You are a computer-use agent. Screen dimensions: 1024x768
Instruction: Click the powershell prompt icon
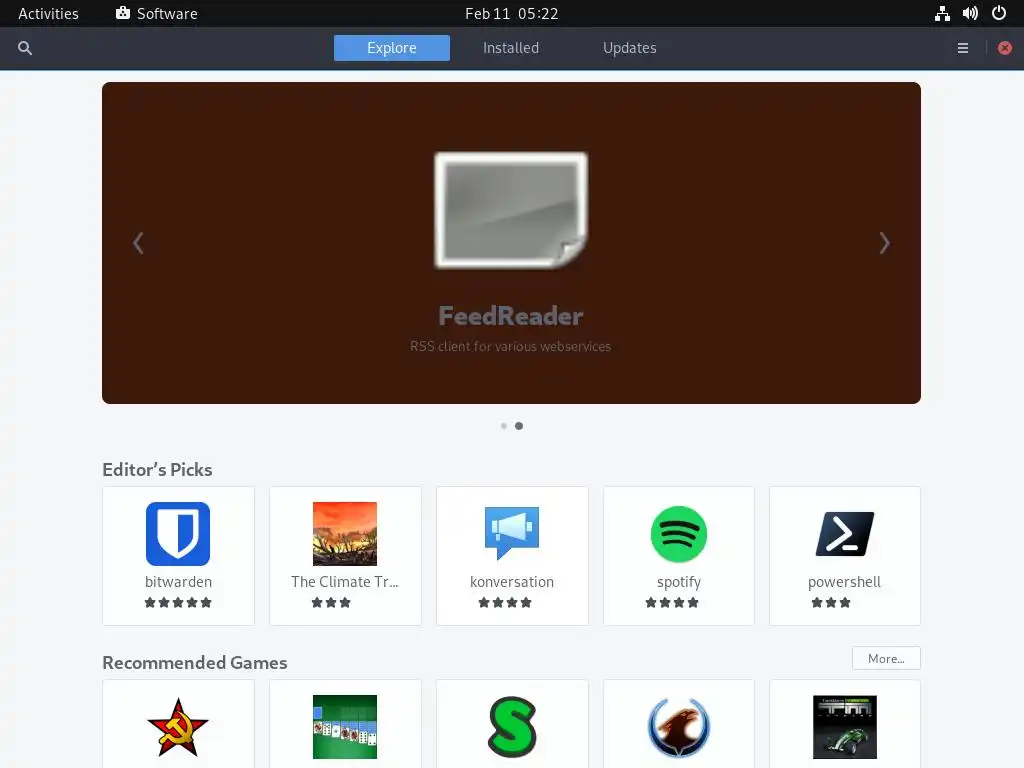[x=844, y=534]
